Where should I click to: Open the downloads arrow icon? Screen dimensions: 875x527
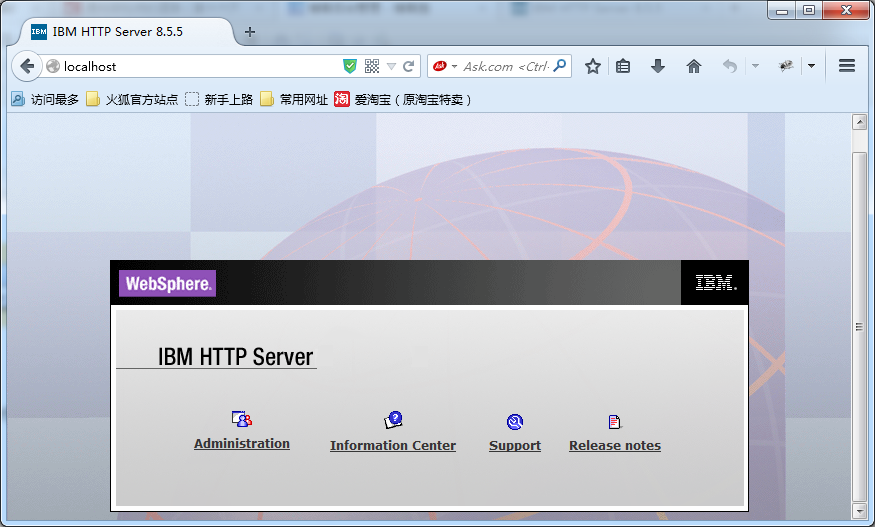tap(658, 66)
